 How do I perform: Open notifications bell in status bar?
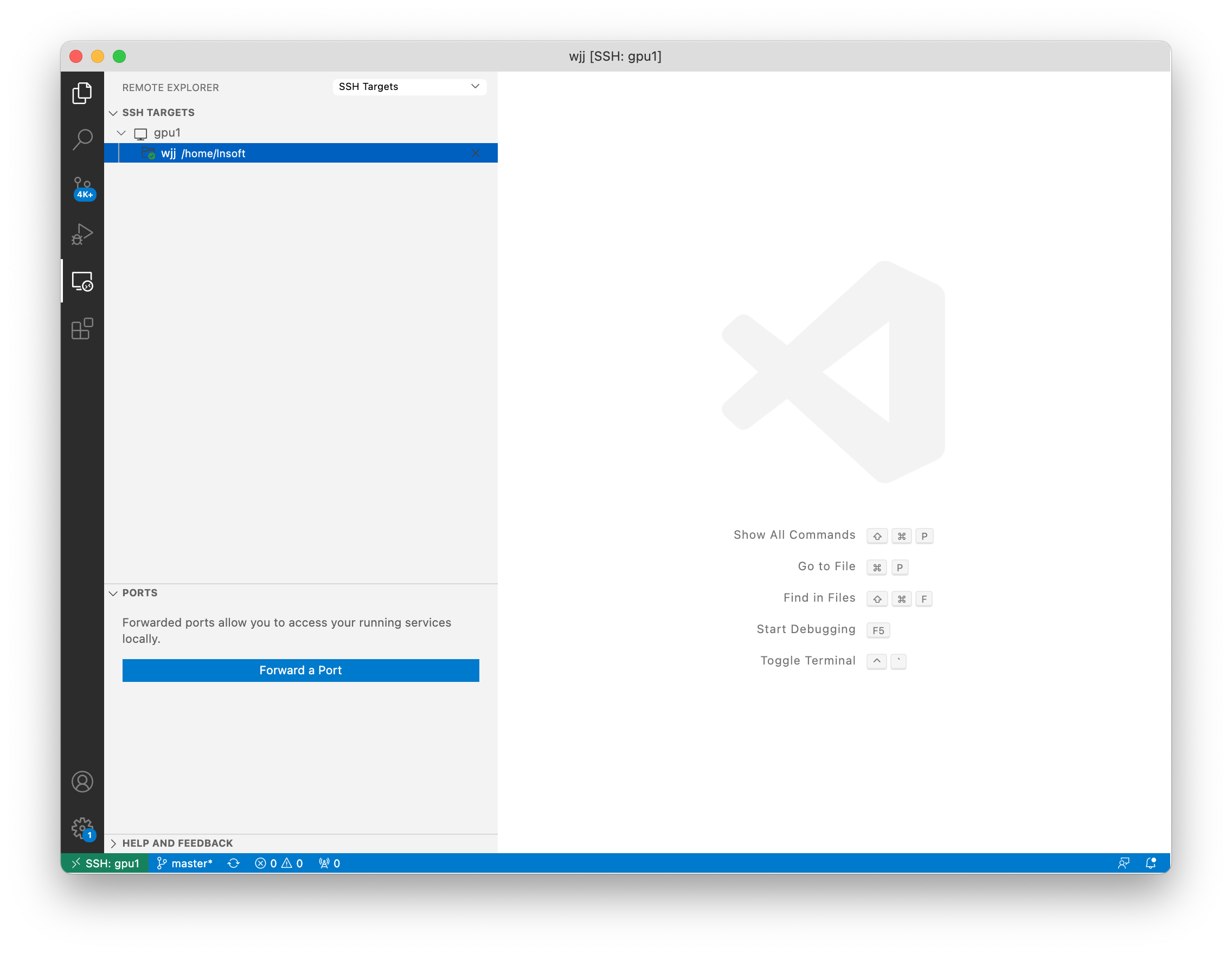click(x=1151, y=863)
